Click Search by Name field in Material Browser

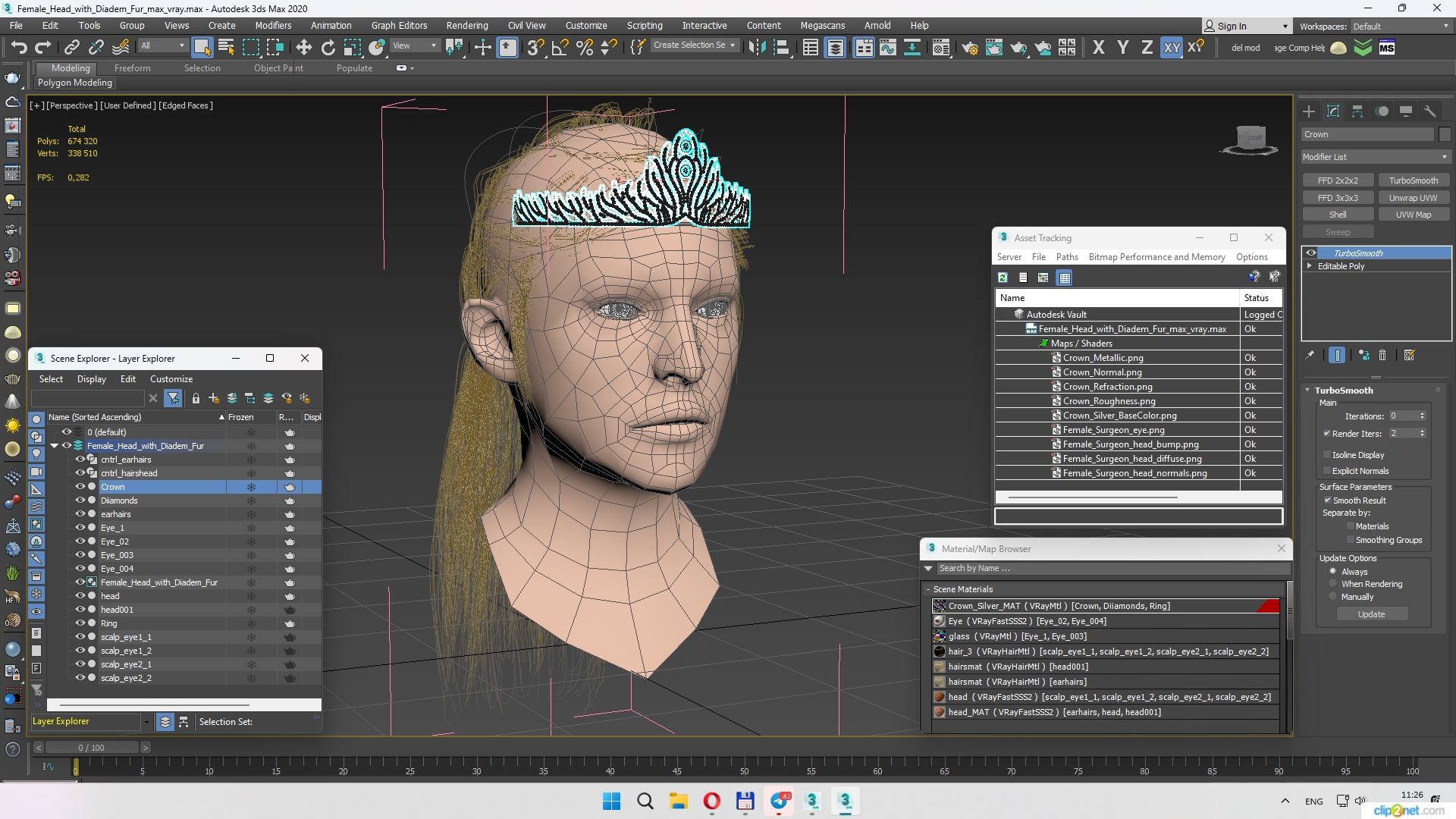(x=1113, y=568)
